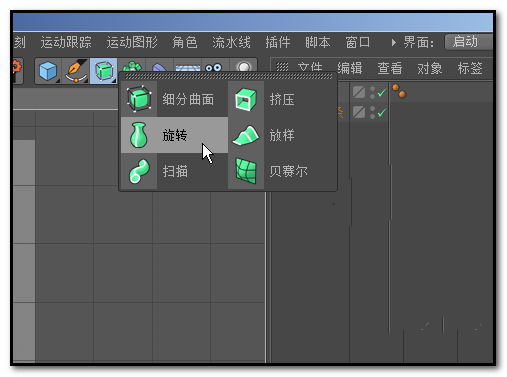Toggle the first object's visibility dots
The image size is (507, 377).
(372, 92)
